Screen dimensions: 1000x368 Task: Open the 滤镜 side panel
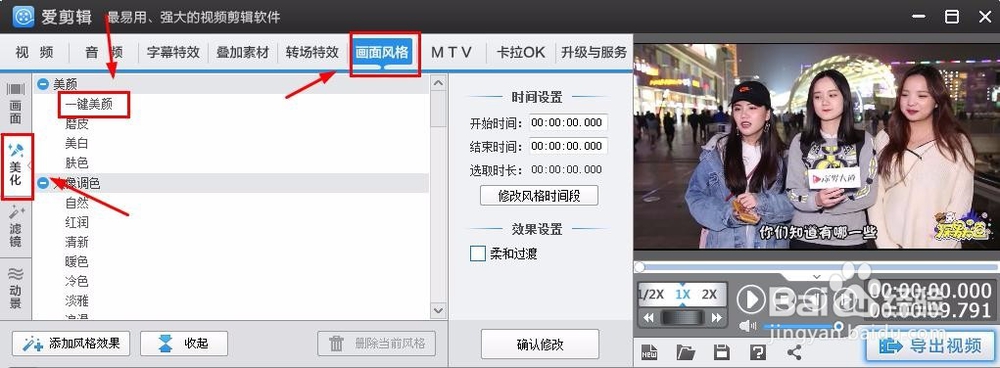[x=15, y=227]
